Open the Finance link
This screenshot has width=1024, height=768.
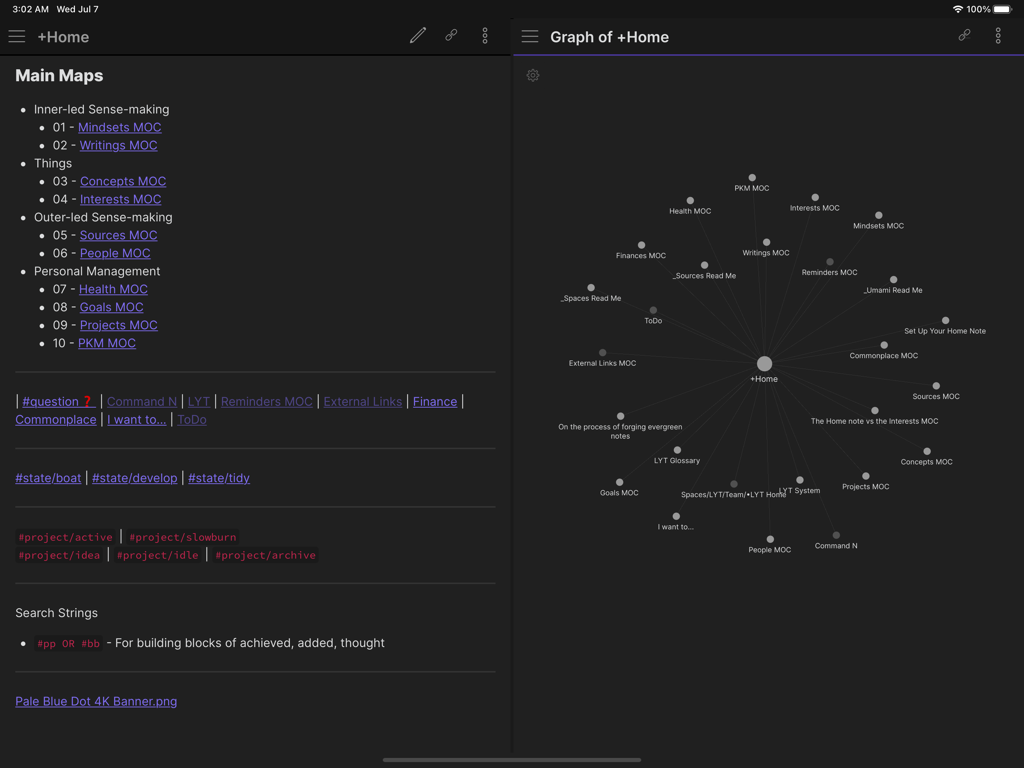point(435,402)
